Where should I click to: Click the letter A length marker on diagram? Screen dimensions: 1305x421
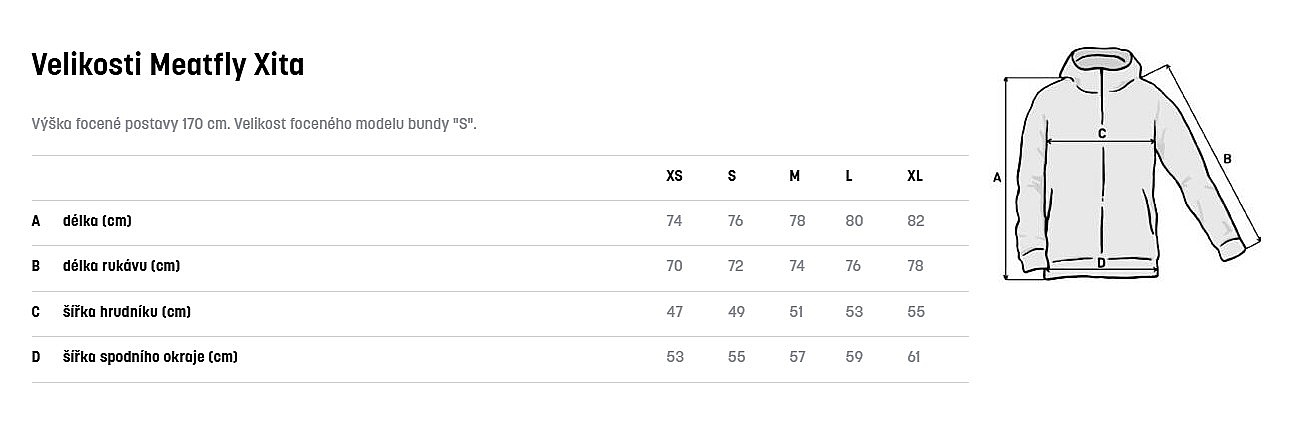pos(996,178)
